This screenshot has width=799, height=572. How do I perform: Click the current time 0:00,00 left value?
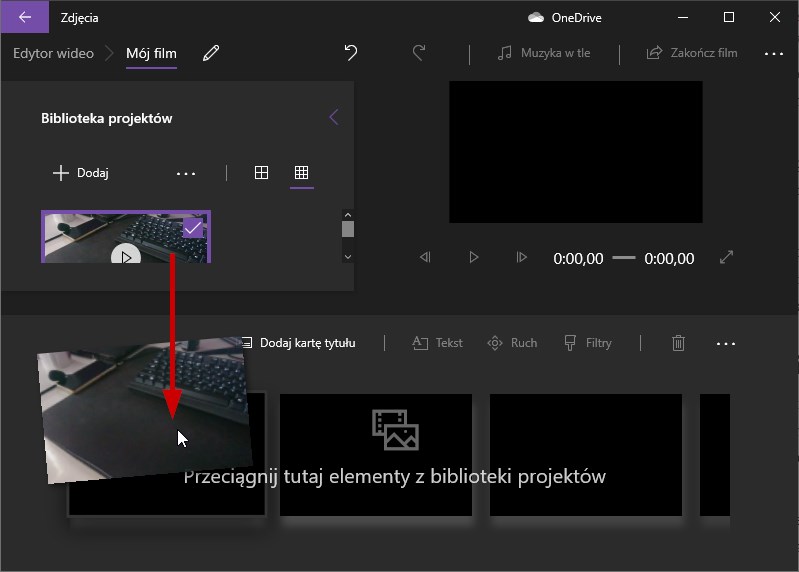(x=578, y=258)
